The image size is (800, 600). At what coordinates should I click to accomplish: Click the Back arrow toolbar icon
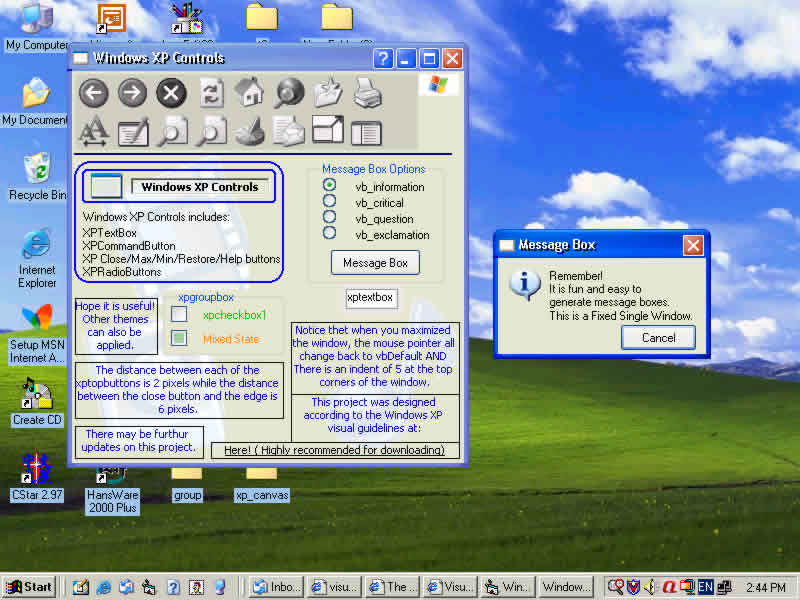coord(94,94)
